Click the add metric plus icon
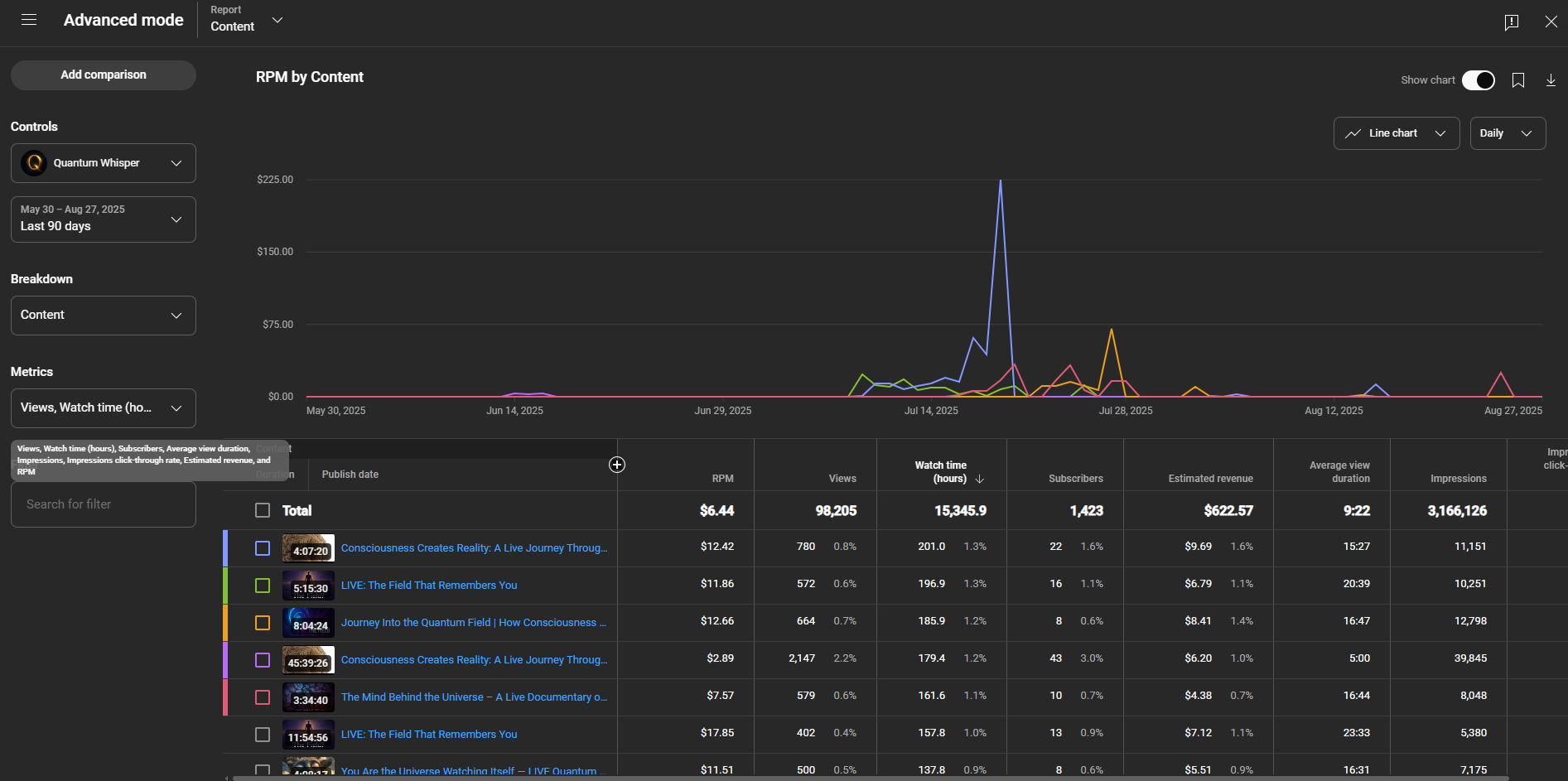This screenshot has height=781, width=1568. coord(617,465)
